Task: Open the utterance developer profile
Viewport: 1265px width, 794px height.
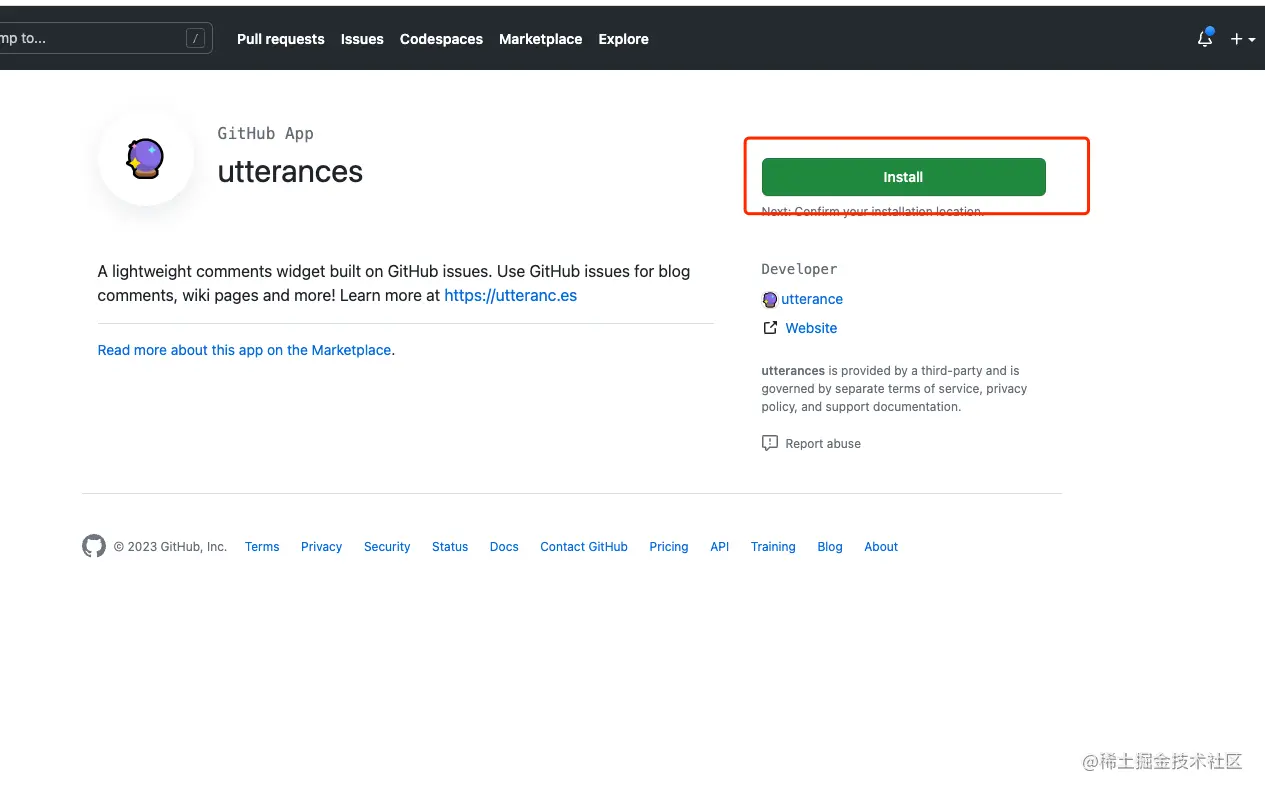Action: [x=812, y=299]
